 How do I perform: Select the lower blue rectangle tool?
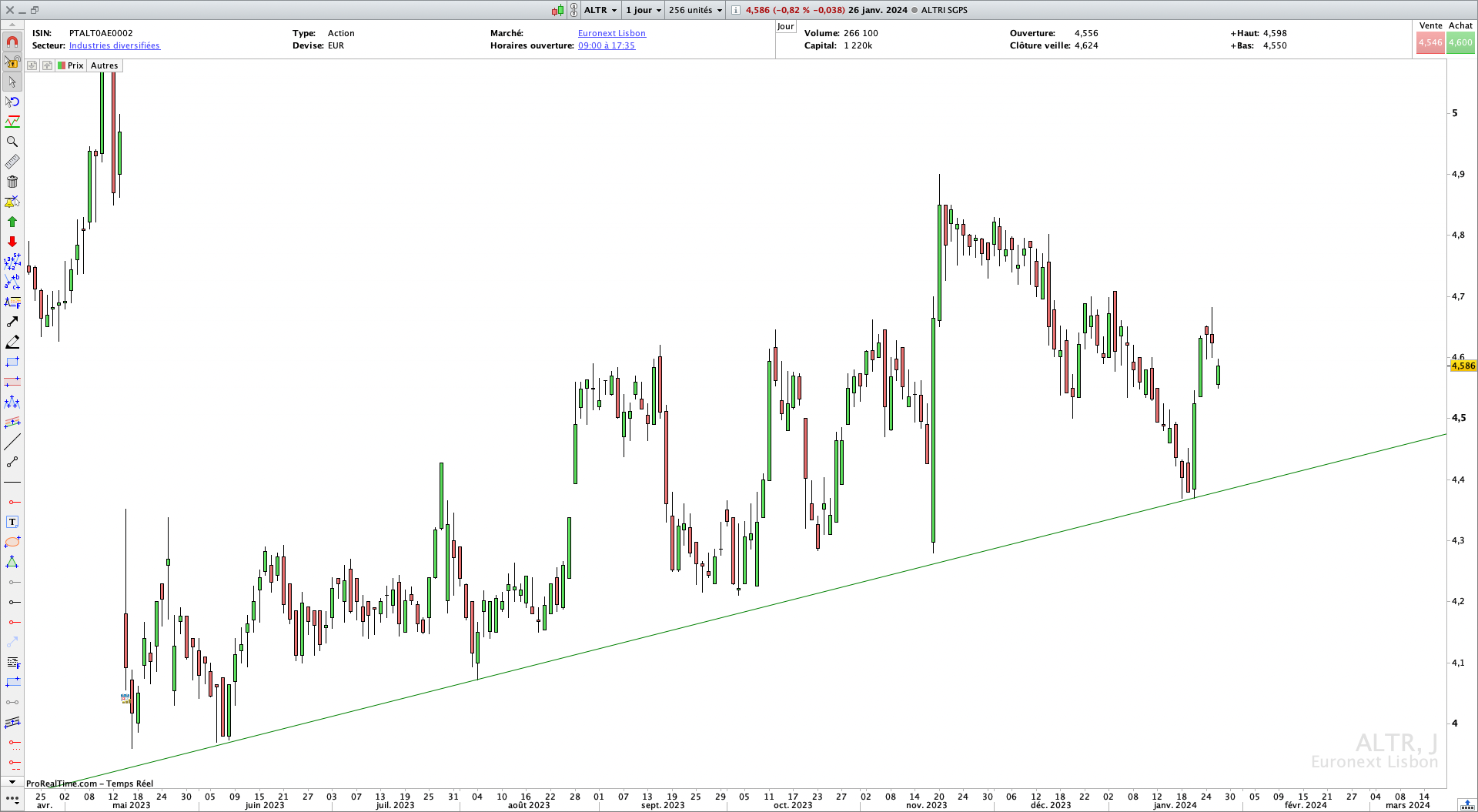coord(12,682)
